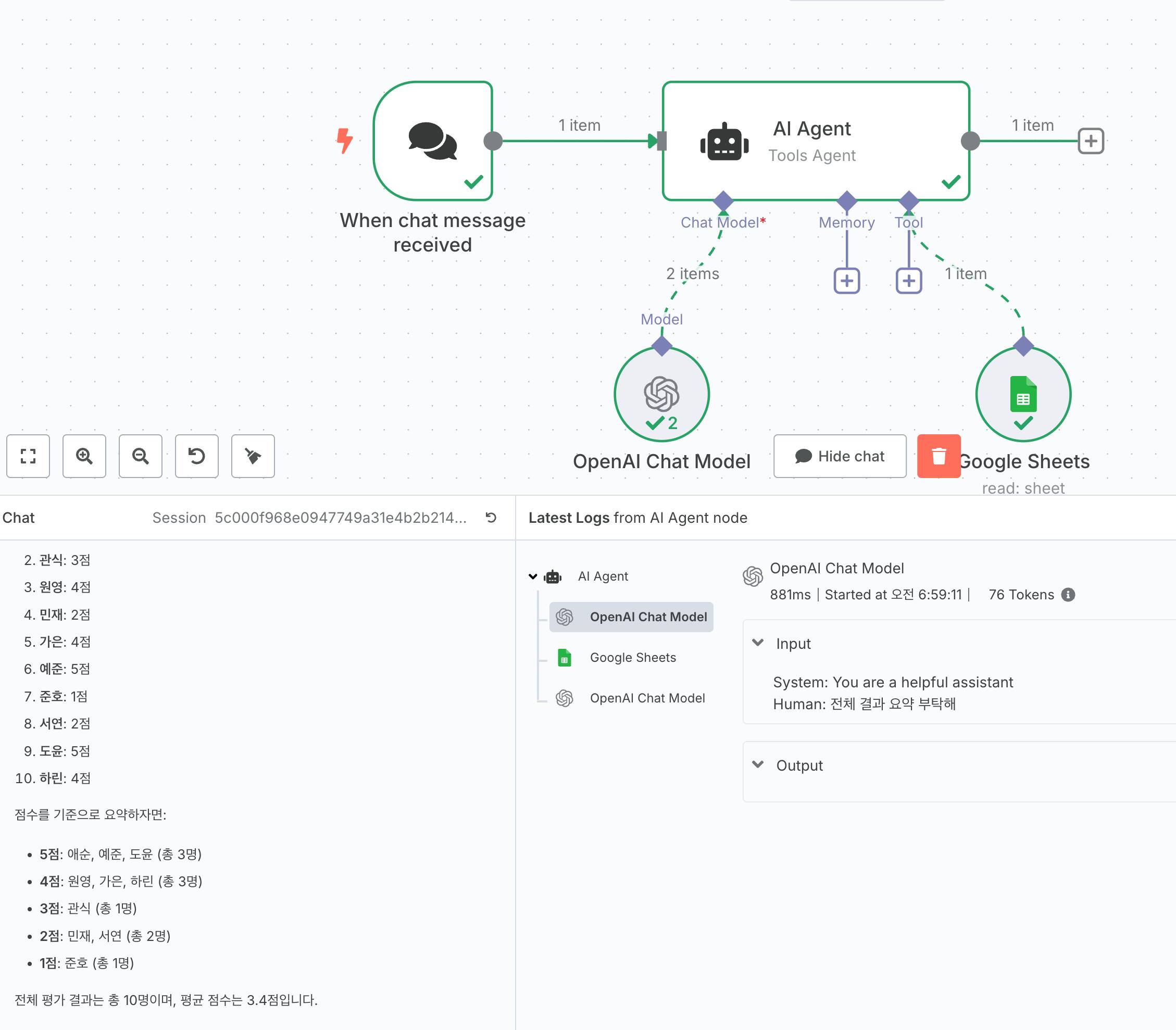Click the 2 items connection label

693,273
